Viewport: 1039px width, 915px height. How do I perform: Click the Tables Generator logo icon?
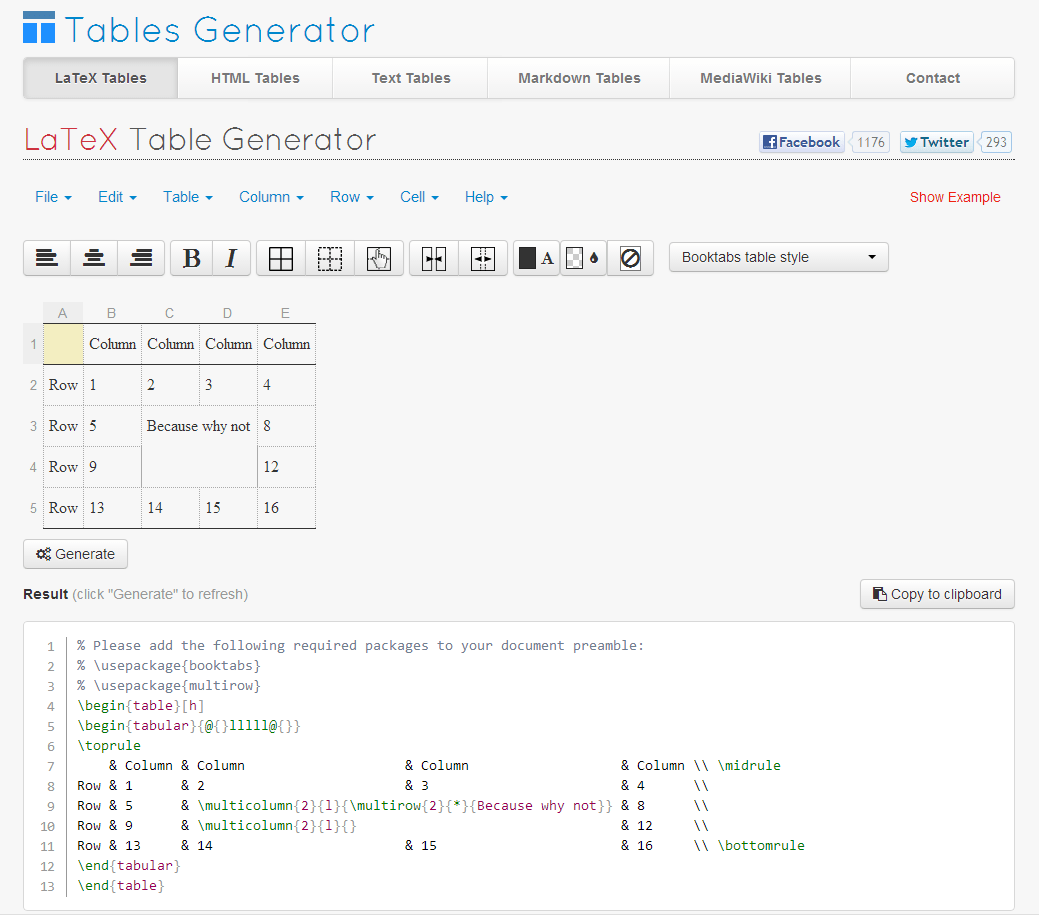(x=39, y=27)
